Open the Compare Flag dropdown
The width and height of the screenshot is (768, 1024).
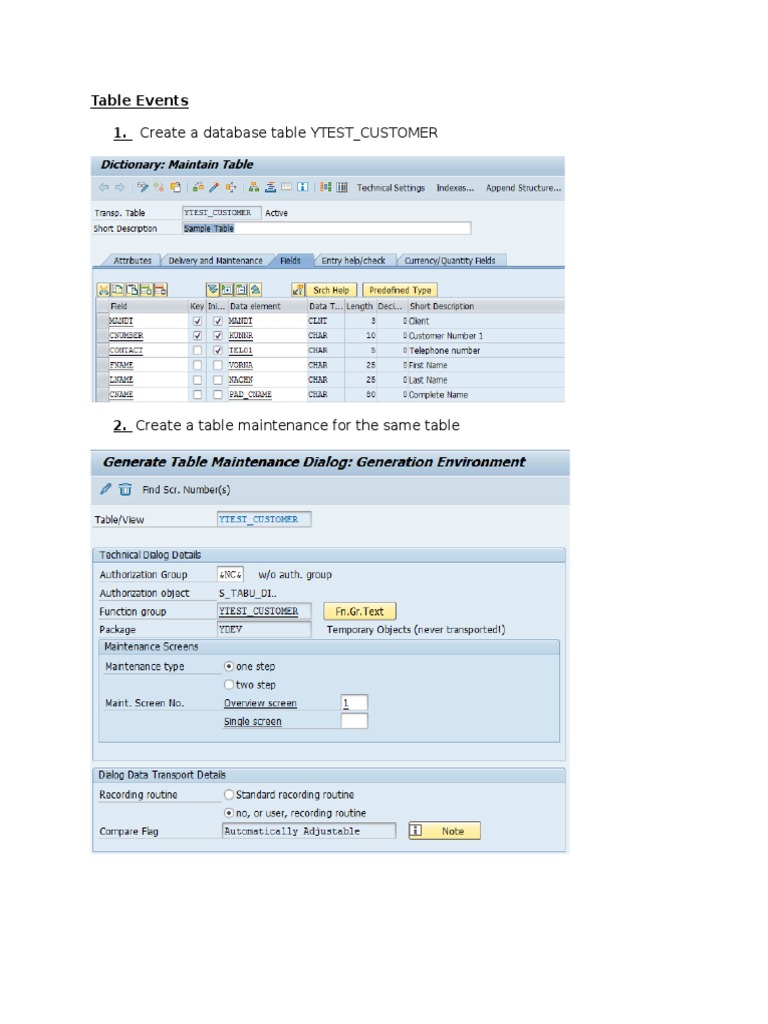tap(309, 831)
